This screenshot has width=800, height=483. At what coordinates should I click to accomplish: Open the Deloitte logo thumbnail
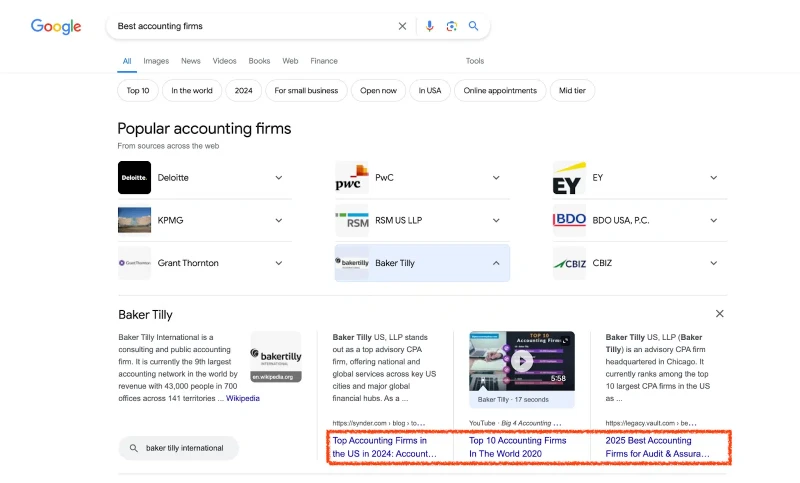click(134, 177)
